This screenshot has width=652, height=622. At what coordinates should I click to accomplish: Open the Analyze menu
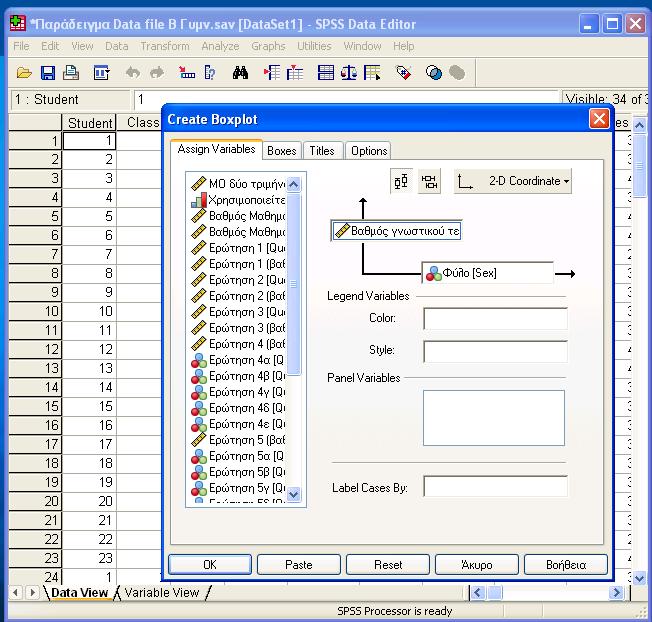click(220, 46)
